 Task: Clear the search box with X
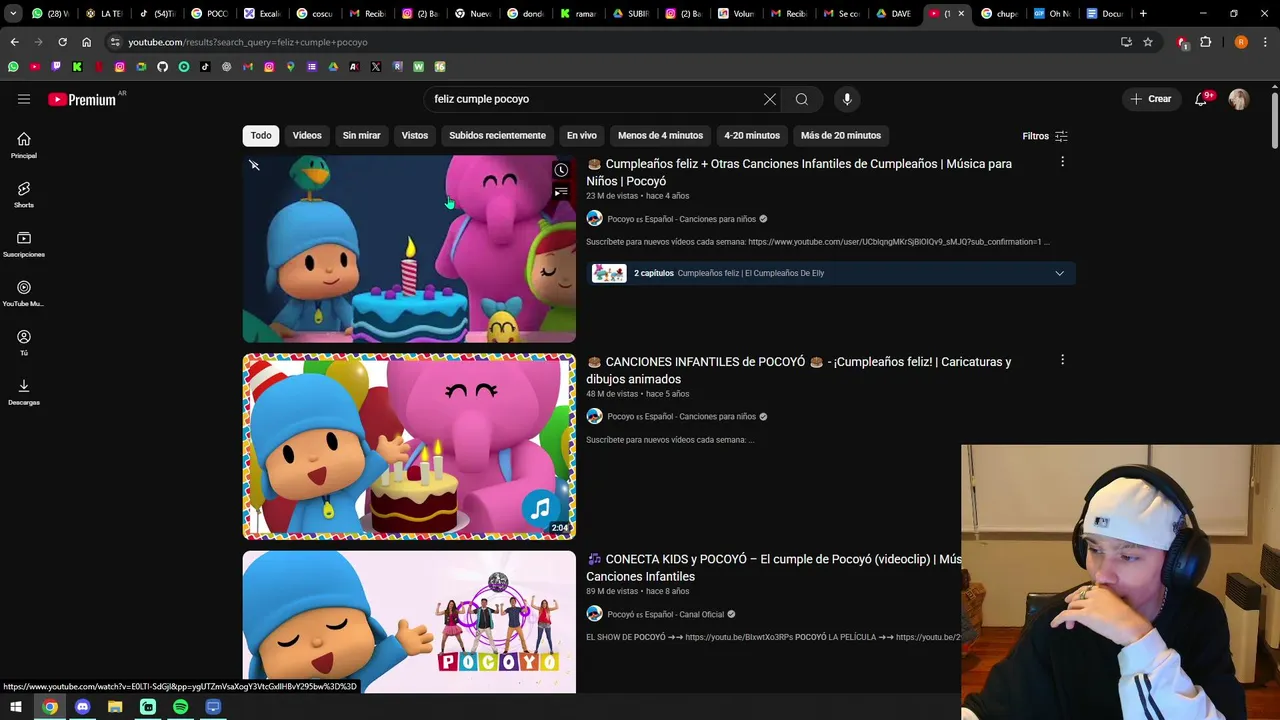click(769, 99)
